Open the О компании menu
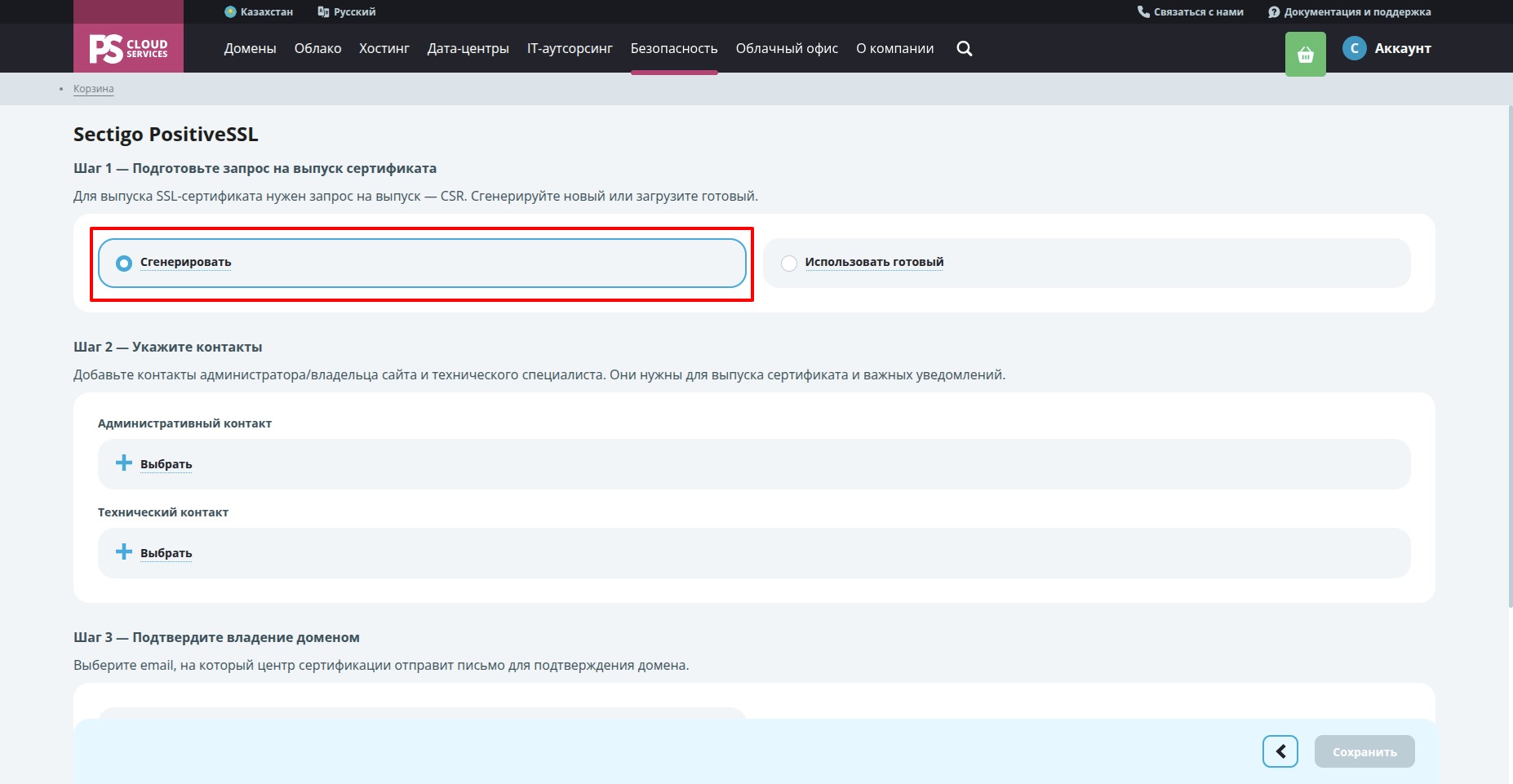The height and width of the screenshot is (784, 1513). (x=895, y=48)
